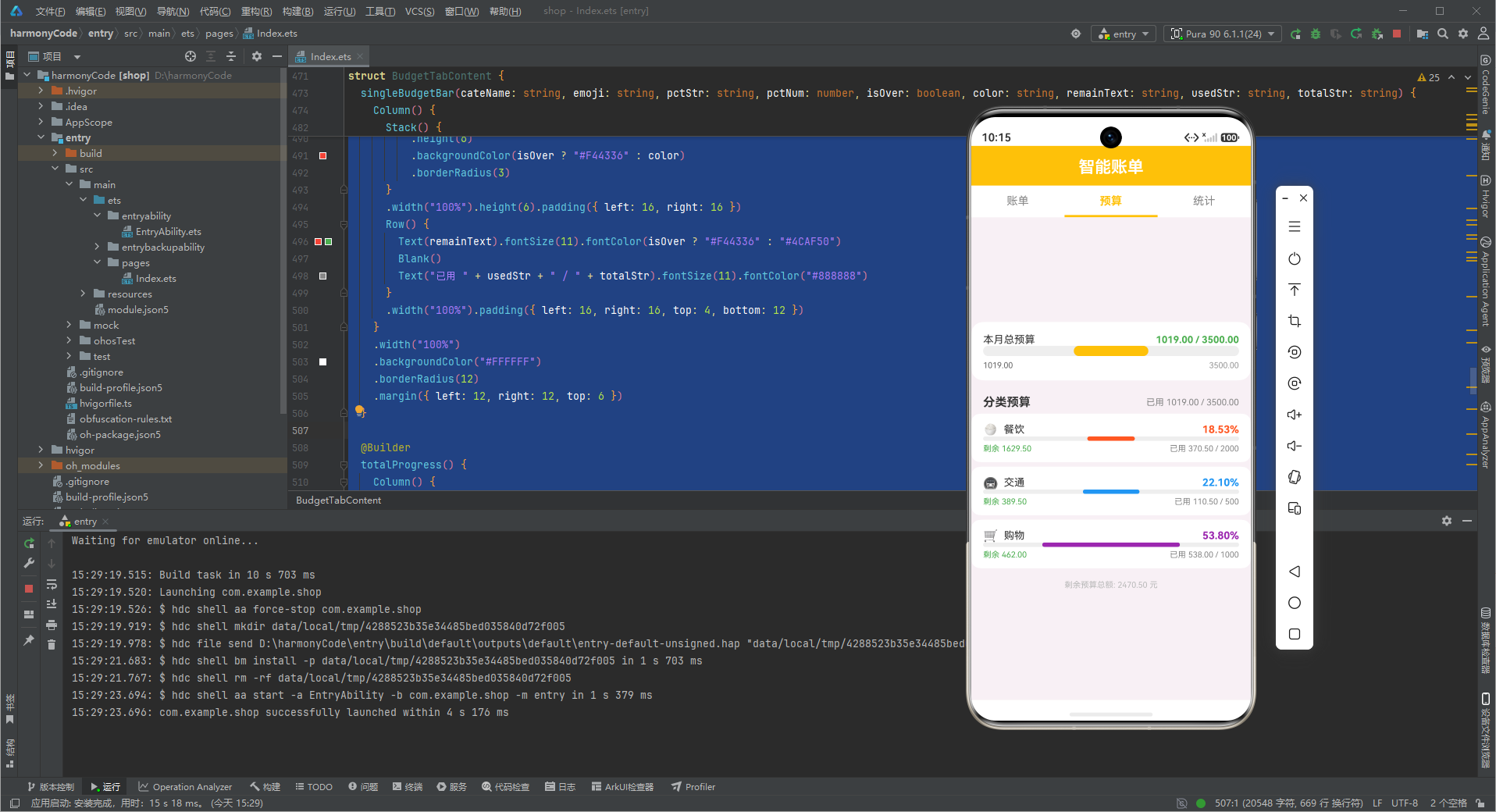Rerun entry in Run panel
The height and width of the screenshot is (812, 1496).
point(29,543)
